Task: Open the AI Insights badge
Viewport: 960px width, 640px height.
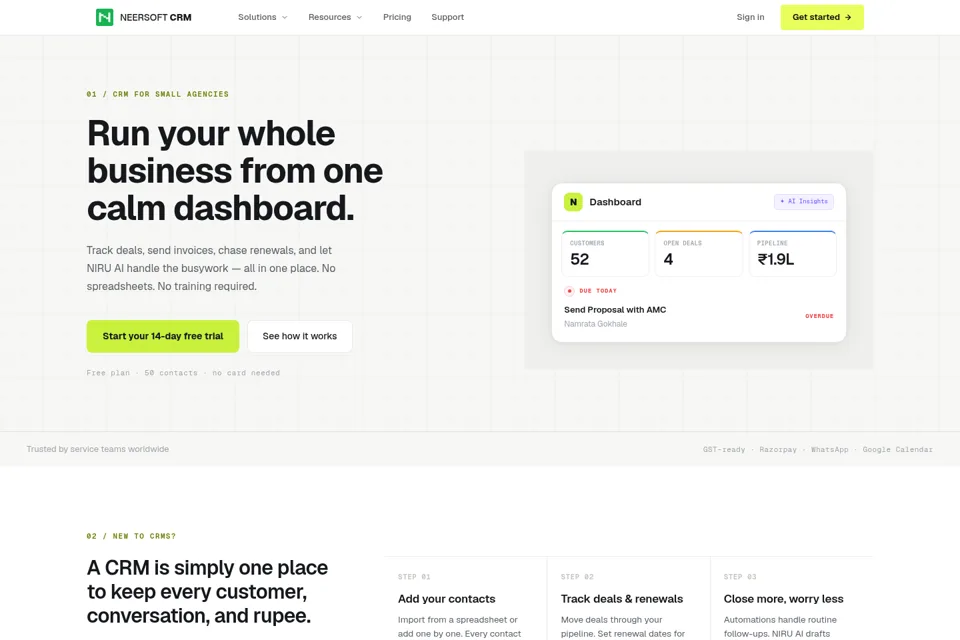Action: pos(804,201)
